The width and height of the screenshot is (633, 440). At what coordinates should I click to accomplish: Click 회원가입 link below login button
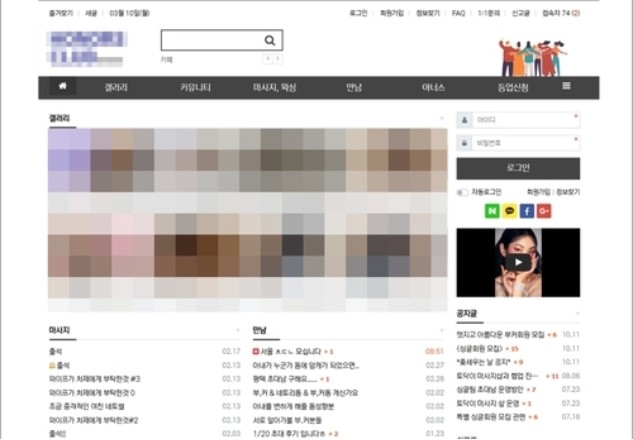click(x=539, y=192)
